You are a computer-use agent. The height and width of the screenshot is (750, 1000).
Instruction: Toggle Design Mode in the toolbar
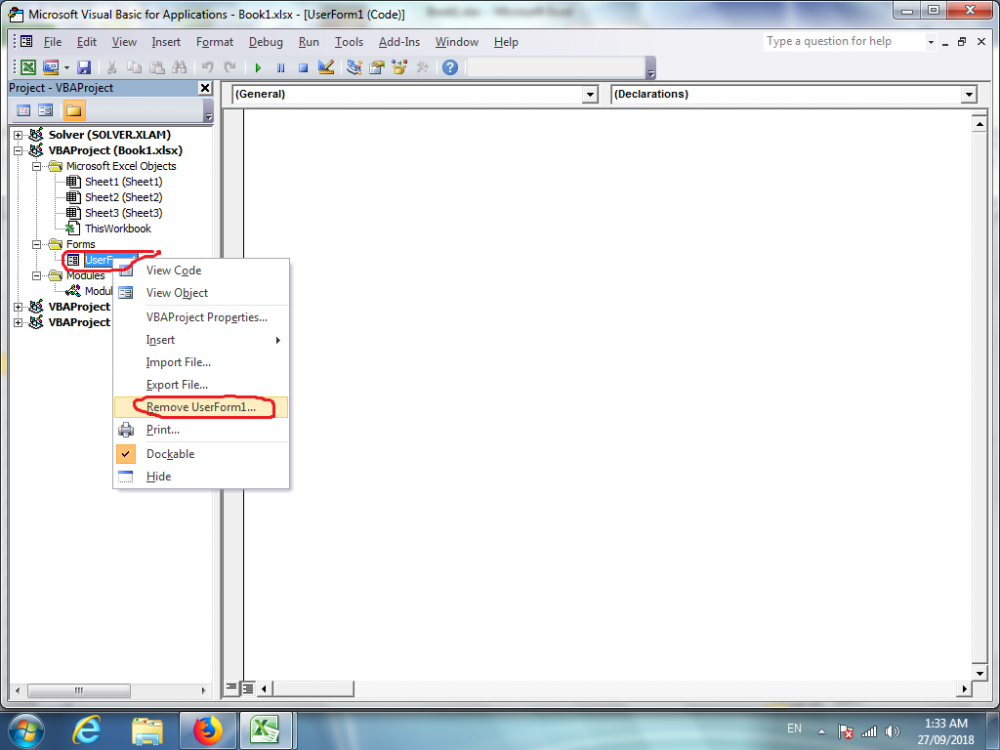click(326, 67)
